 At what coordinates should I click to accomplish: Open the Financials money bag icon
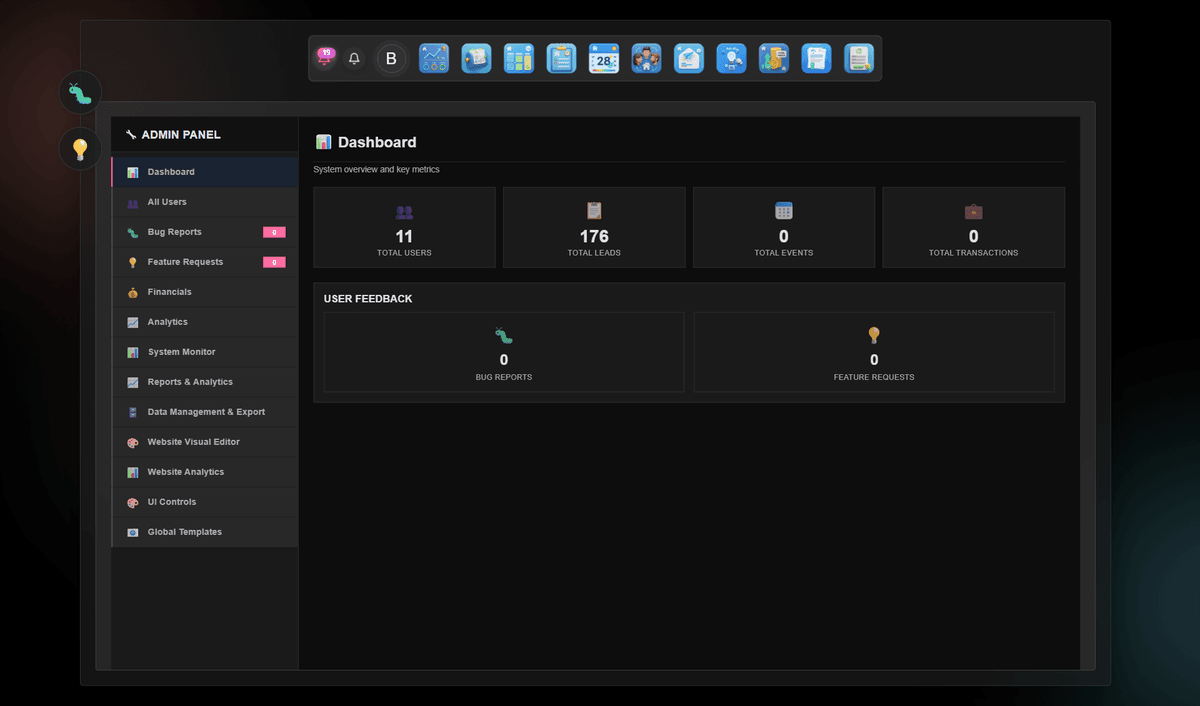pos(133,291)
